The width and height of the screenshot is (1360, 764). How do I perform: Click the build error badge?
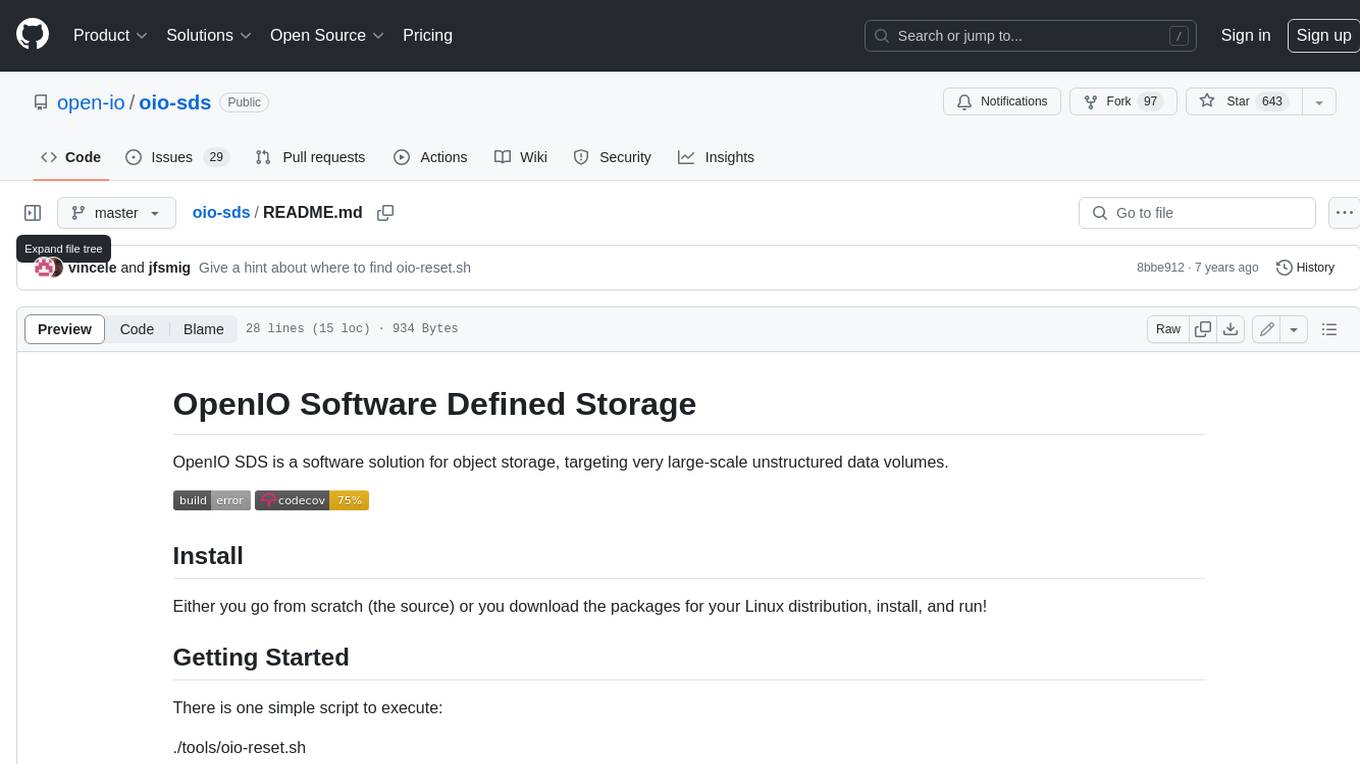[212, 500]
